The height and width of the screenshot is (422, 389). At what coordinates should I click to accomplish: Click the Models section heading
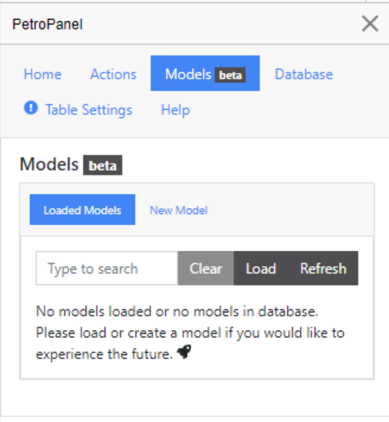click(x=49, y=164)
